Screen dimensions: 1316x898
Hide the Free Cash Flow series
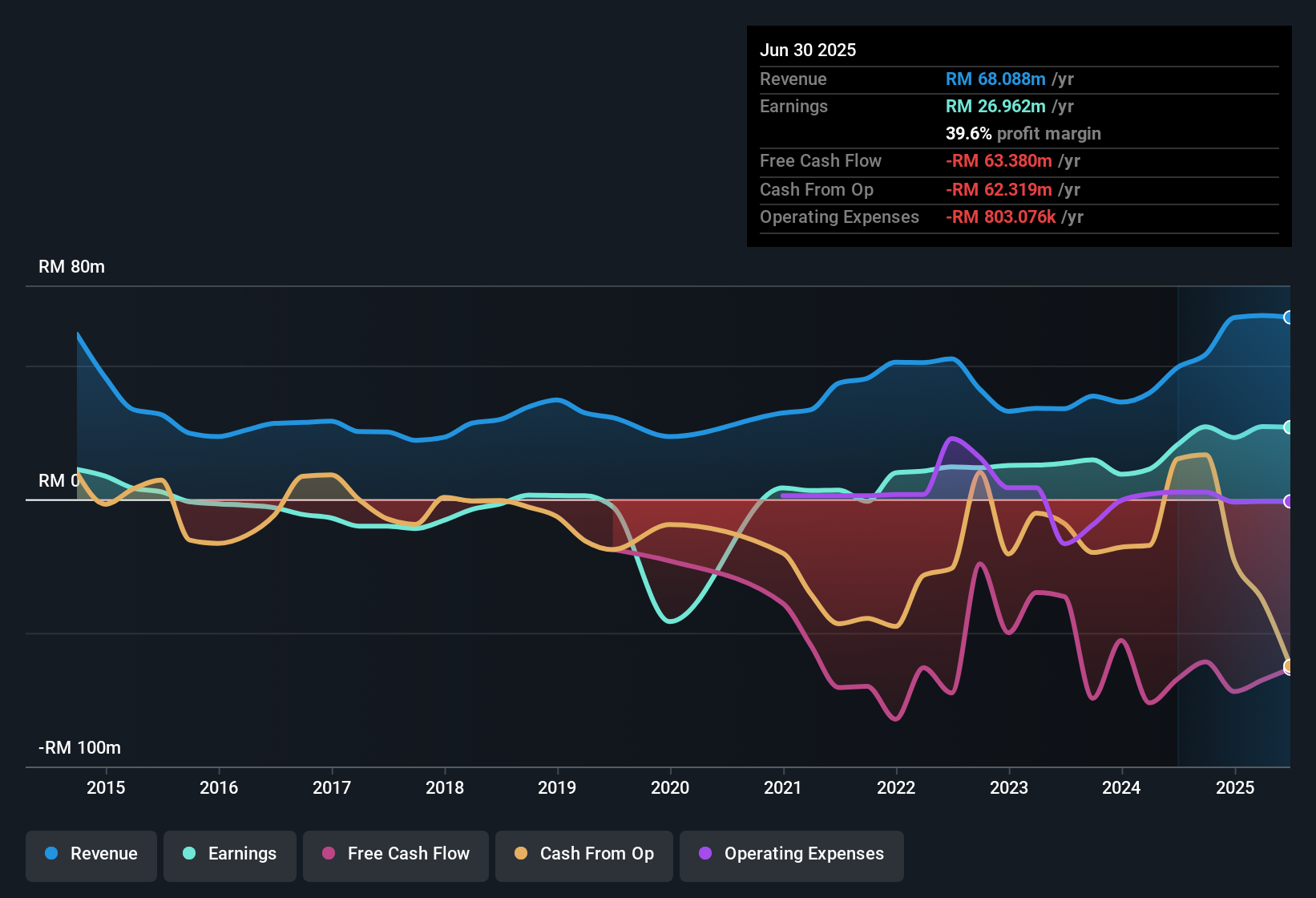(x=396, y=855)
